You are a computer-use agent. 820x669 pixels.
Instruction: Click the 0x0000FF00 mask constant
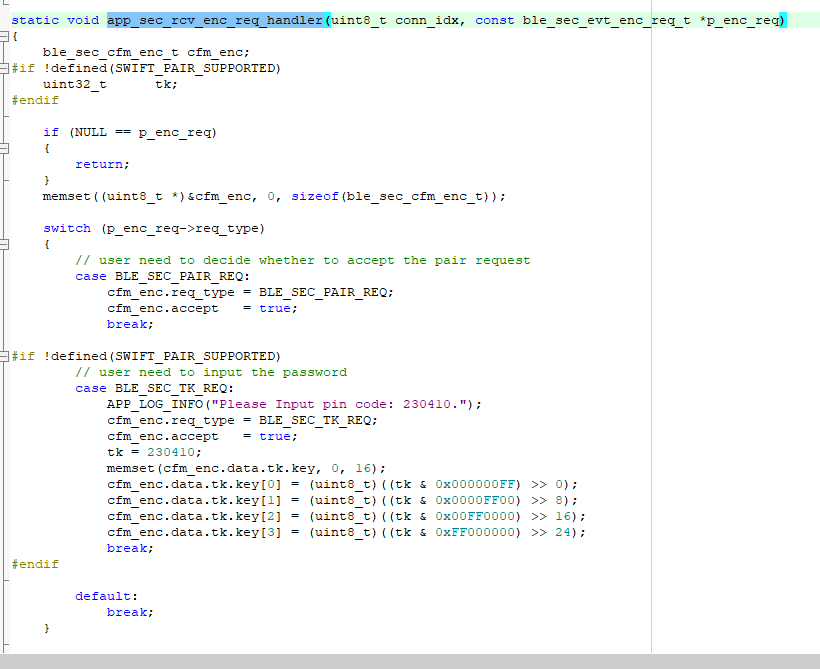[x=475, y=501]
